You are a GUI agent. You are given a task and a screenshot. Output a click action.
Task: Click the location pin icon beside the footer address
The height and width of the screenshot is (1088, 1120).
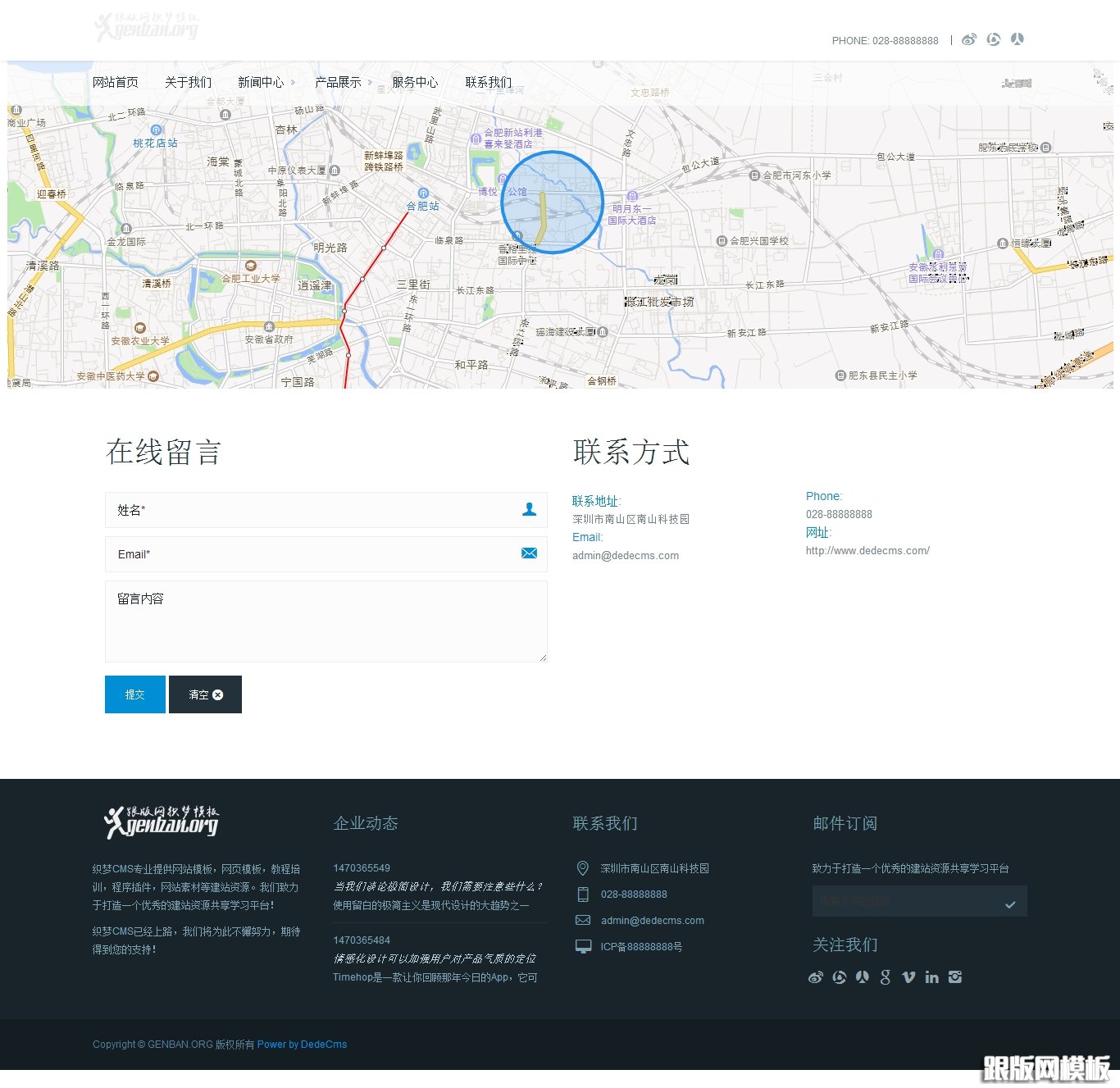[582, 868]
